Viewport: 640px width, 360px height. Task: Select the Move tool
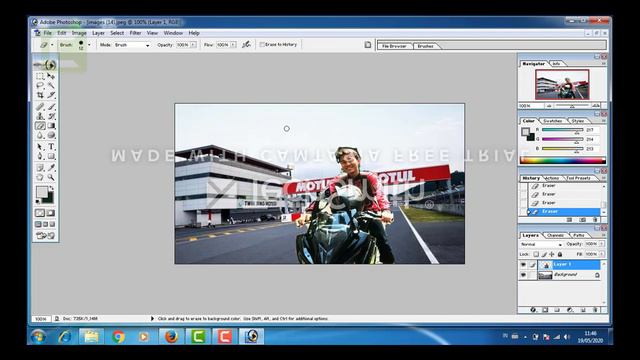[x=51, y=76]
